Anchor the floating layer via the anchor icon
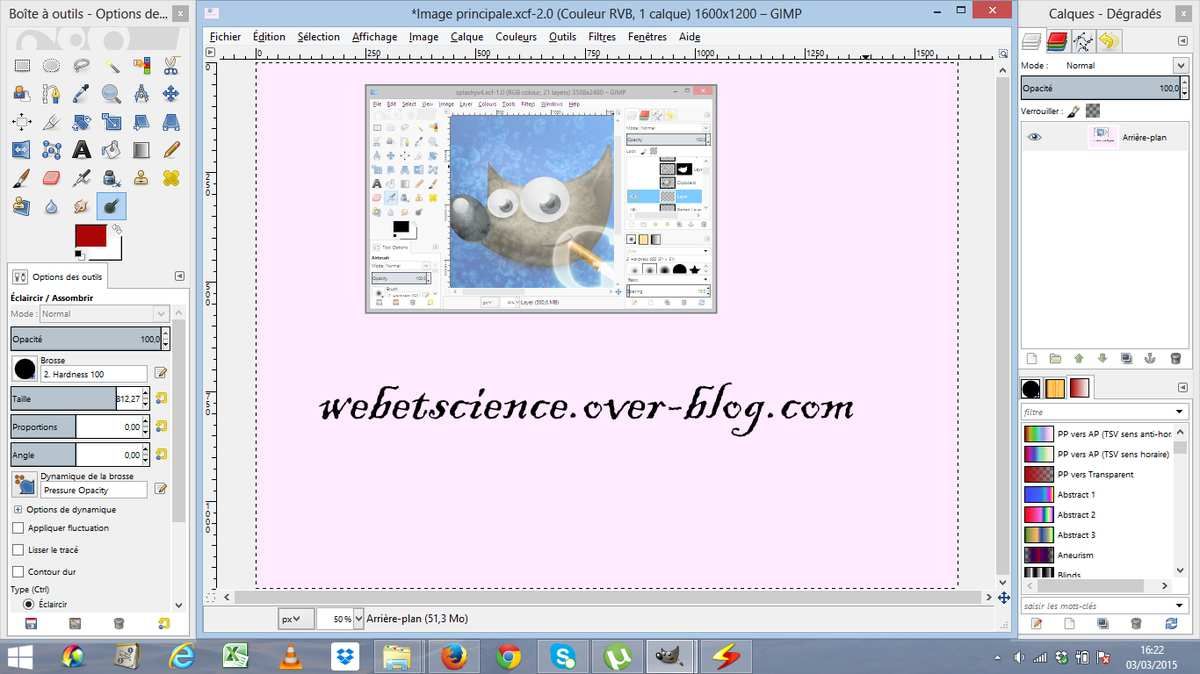This screenshot has height=674, width=1200. coord(1150,358)
